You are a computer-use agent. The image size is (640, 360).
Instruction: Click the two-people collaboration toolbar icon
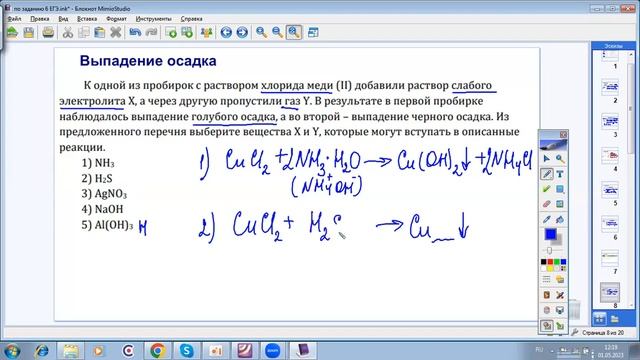click(x=207, y=32)
